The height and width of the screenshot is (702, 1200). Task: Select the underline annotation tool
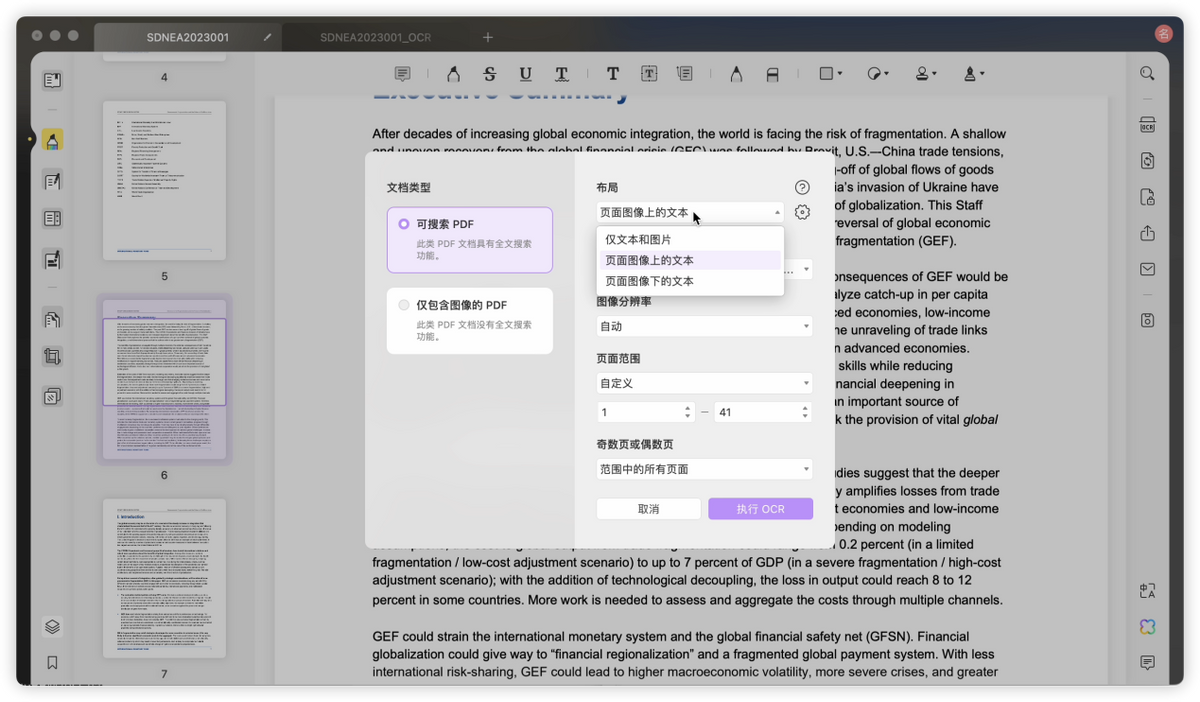pos(525,74)
